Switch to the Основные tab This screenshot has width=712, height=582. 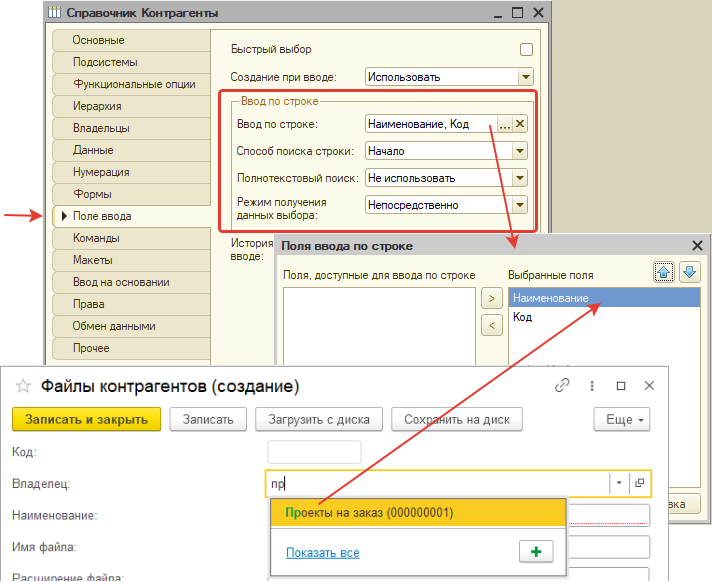coord(131,40)
